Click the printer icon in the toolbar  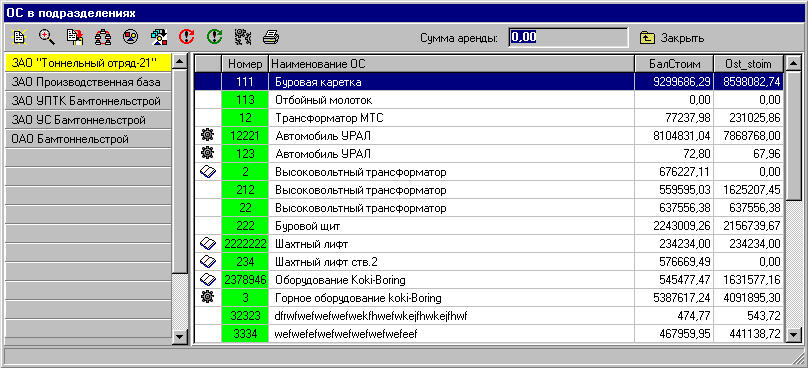tap(271, 37)
